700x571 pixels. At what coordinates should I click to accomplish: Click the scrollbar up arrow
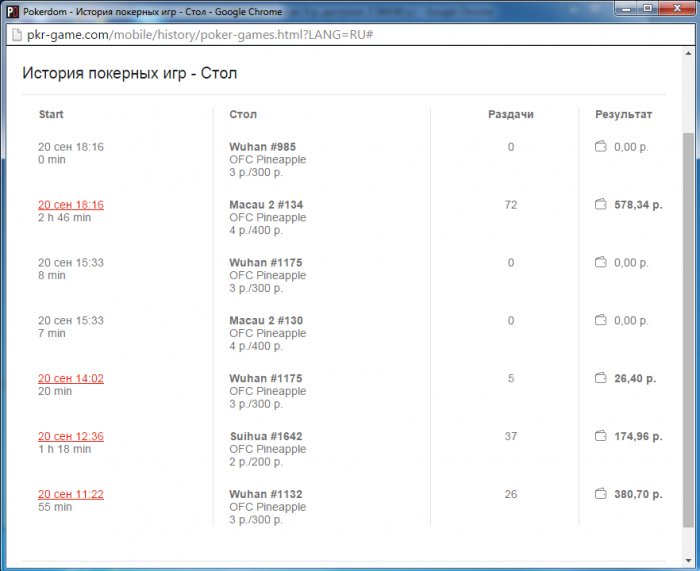688,54
